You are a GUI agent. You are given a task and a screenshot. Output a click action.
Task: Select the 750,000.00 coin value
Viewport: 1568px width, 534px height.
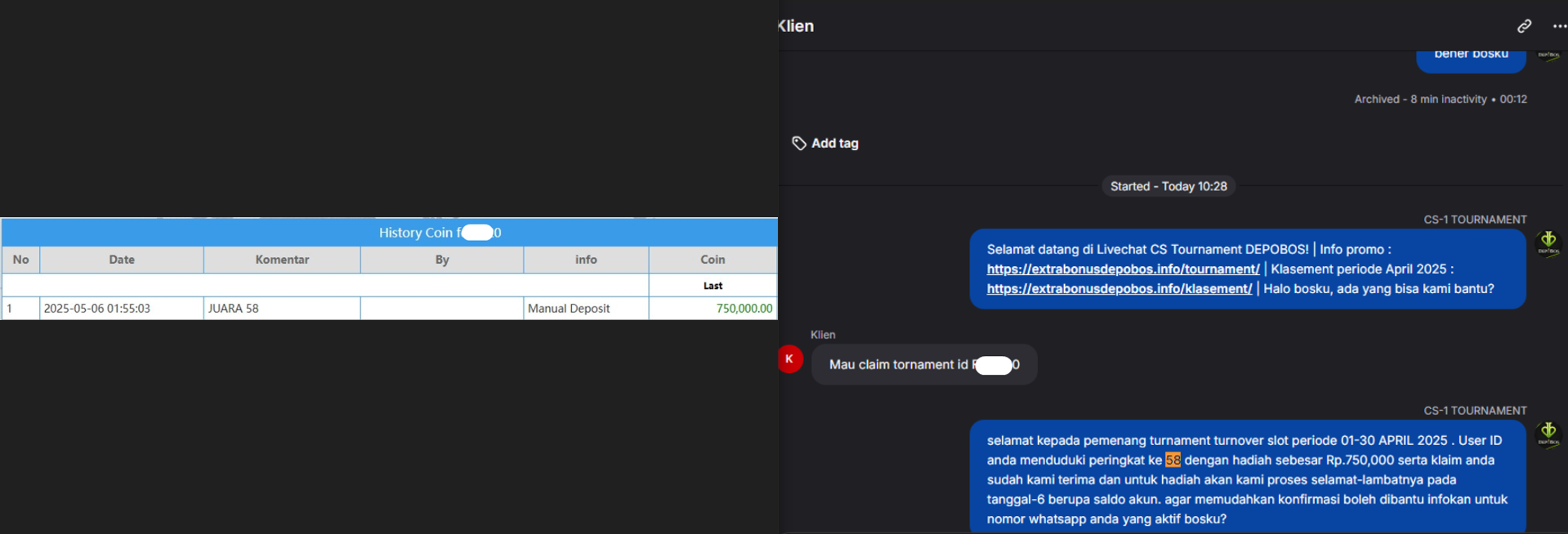click(744, 309)
